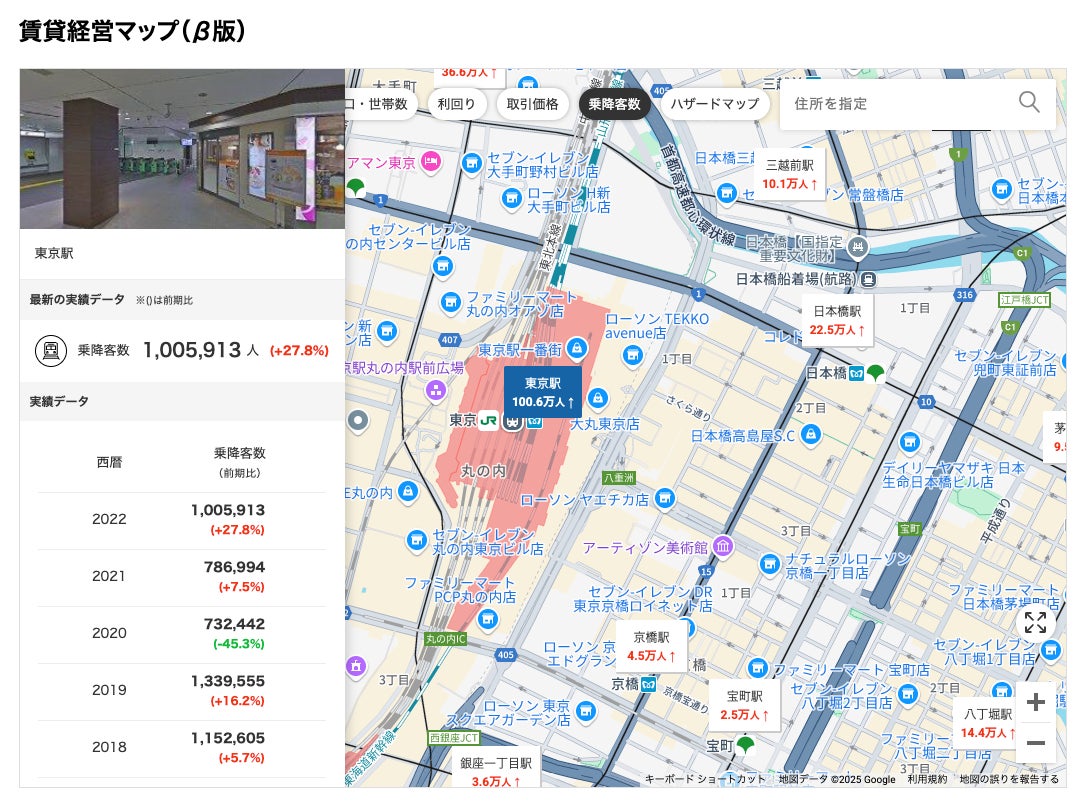
Task: Click the 三越前駅 10.1万人 marker
Action: [789, 174]
